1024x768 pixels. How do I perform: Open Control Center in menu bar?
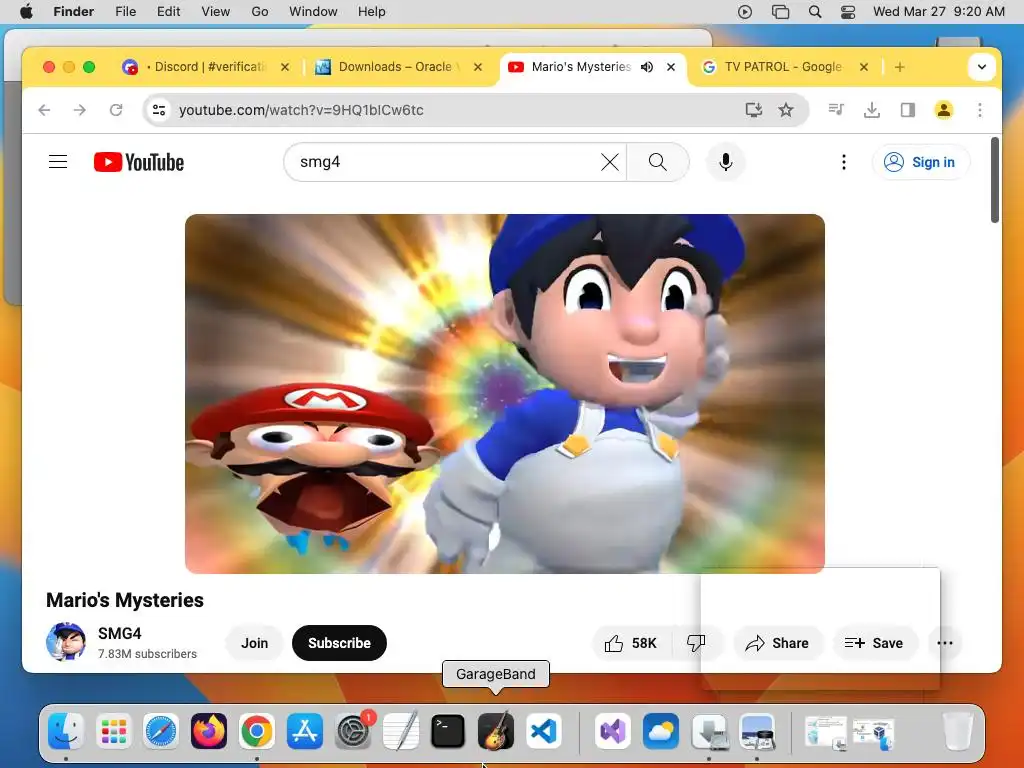[848, 12]
